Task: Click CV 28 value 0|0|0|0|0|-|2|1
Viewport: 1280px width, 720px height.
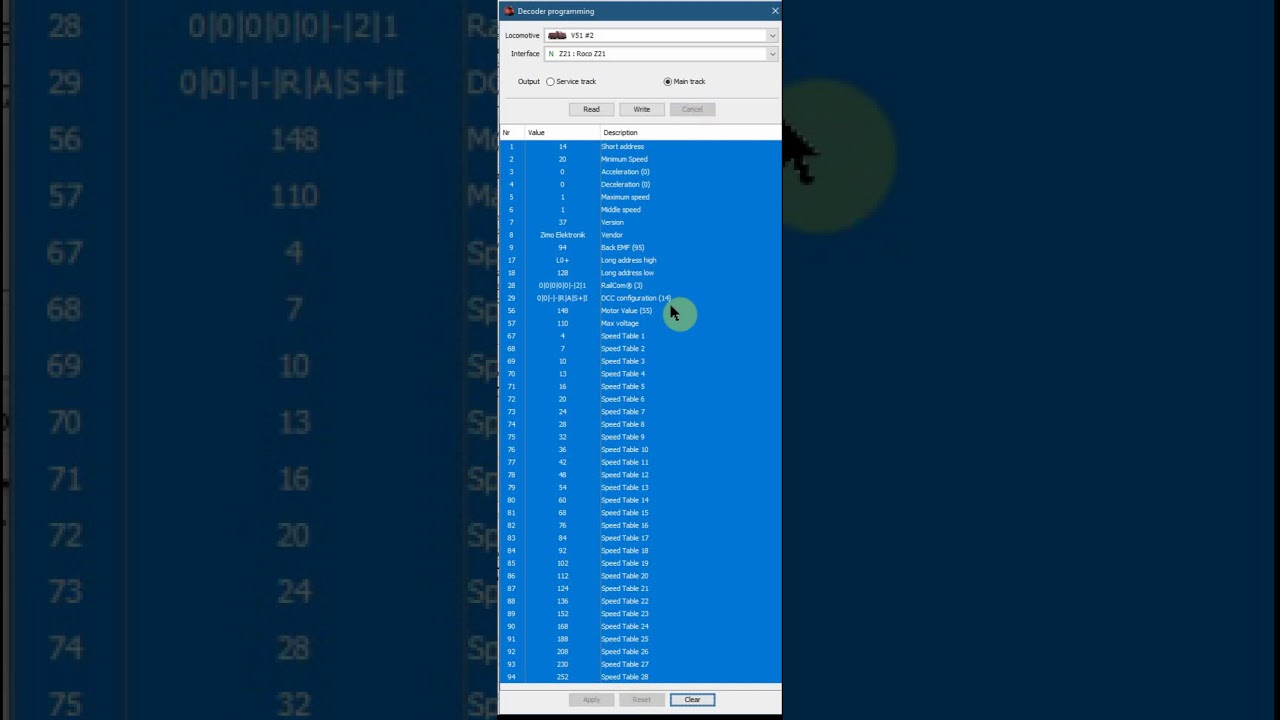Action: point(562,286)
